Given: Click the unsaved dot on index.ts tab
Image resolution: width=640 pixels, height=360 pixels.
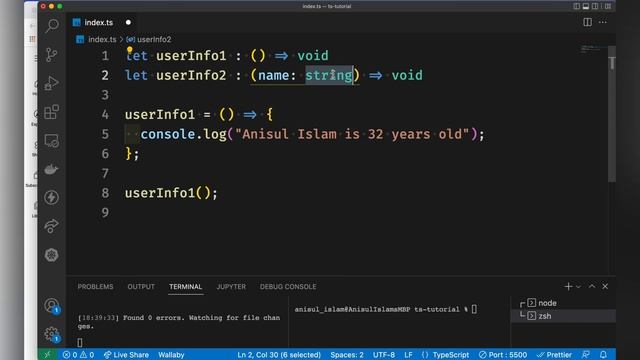Looking at the screenshot, I should pyautogui.click(x=128, y=22).
